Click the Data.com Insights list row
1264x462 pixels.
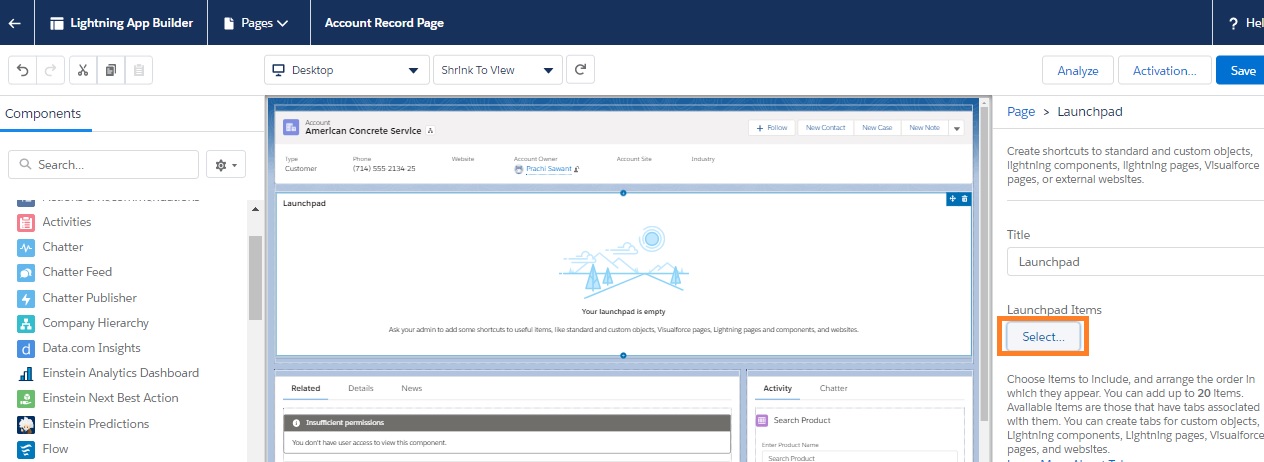coord(125,348)
